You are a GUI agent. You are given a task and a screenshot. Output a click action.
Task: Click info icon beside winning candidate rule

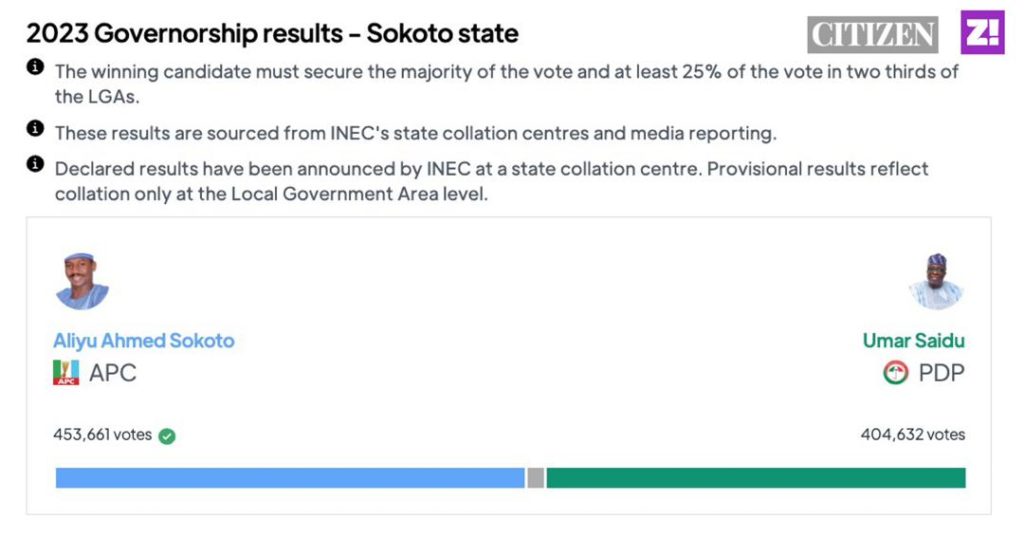[35, 67]
